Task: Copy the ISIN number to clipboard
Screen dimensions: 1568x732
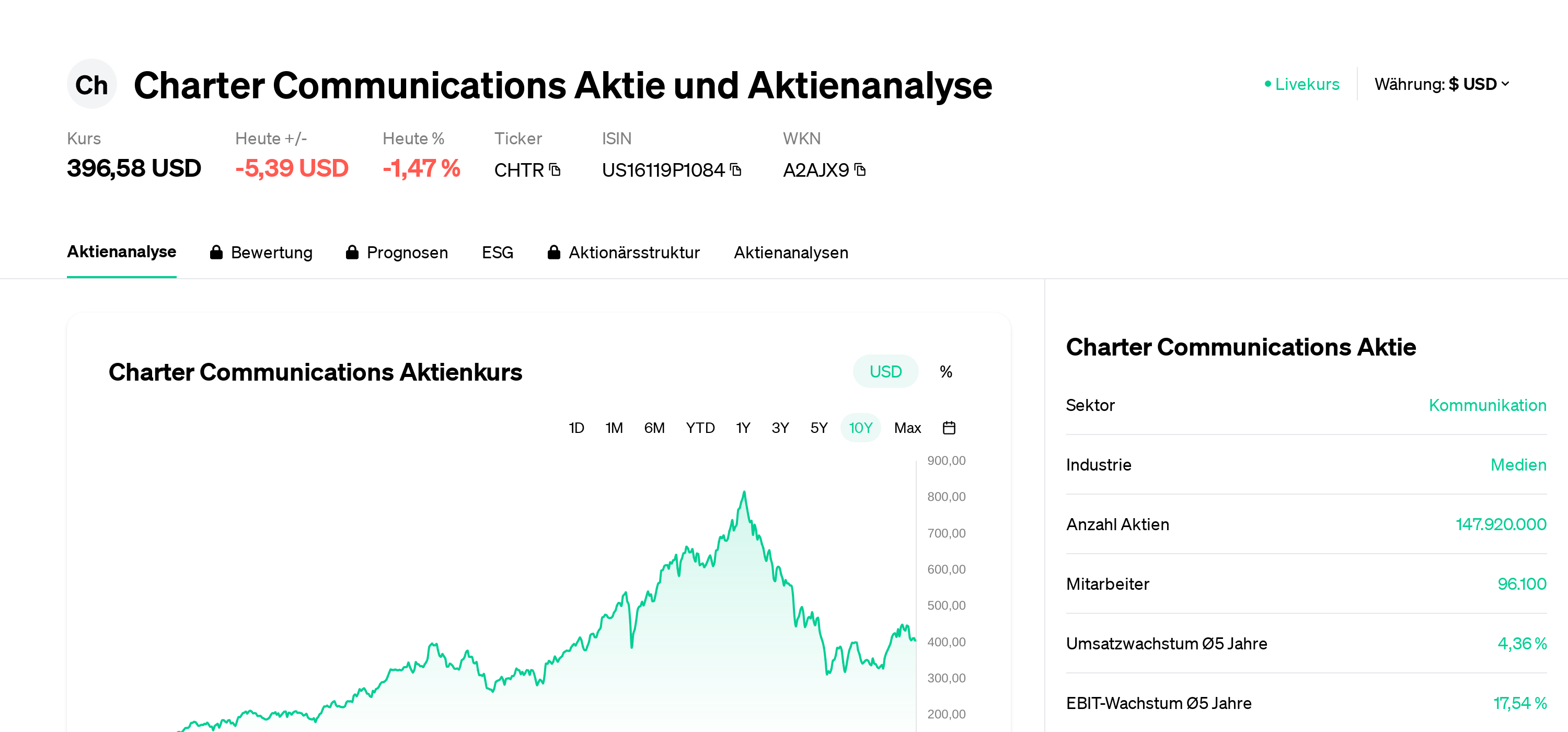Action: 735,169
